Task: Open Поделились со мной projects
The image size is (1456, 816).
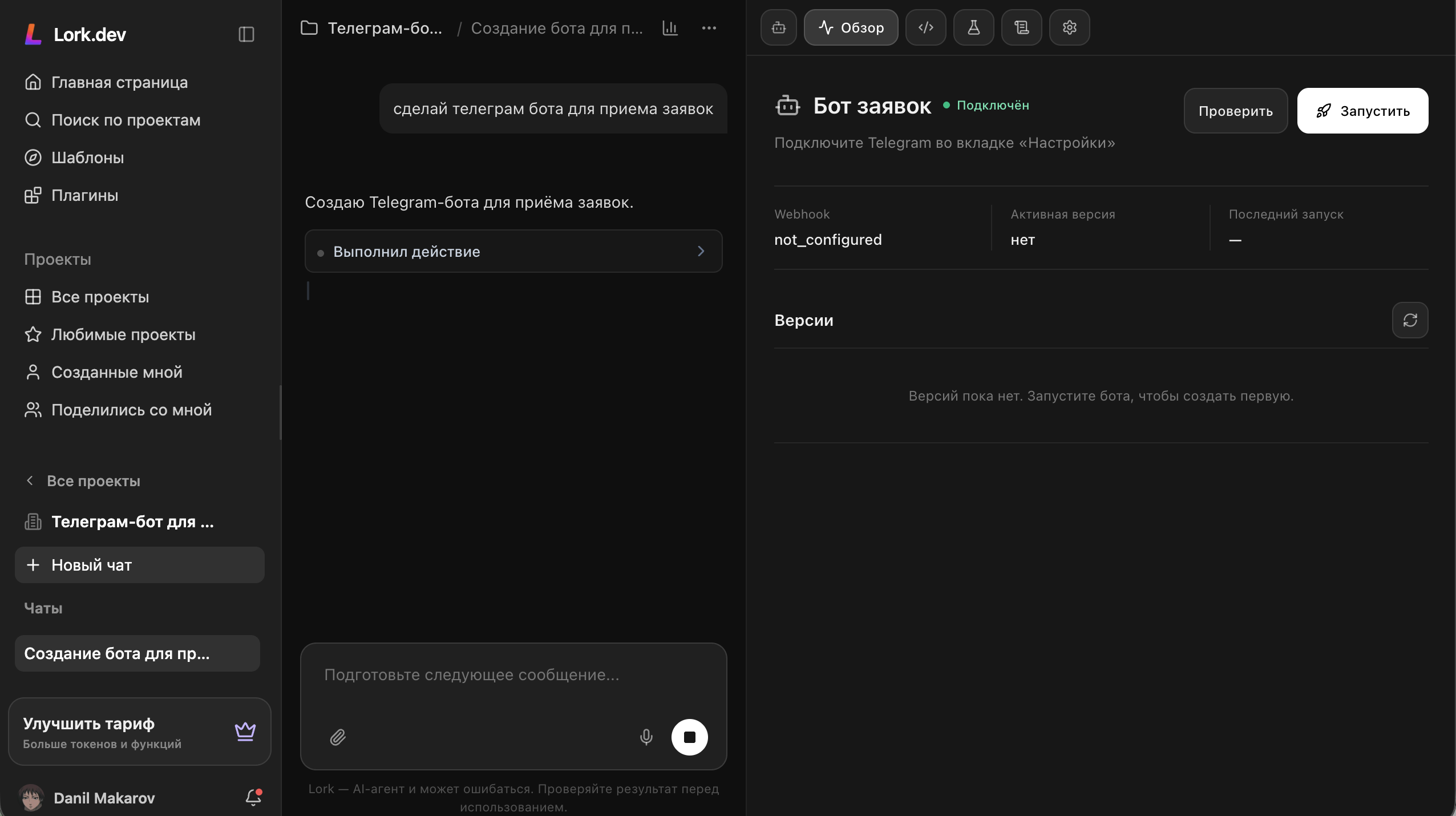Action: [118, 410]
